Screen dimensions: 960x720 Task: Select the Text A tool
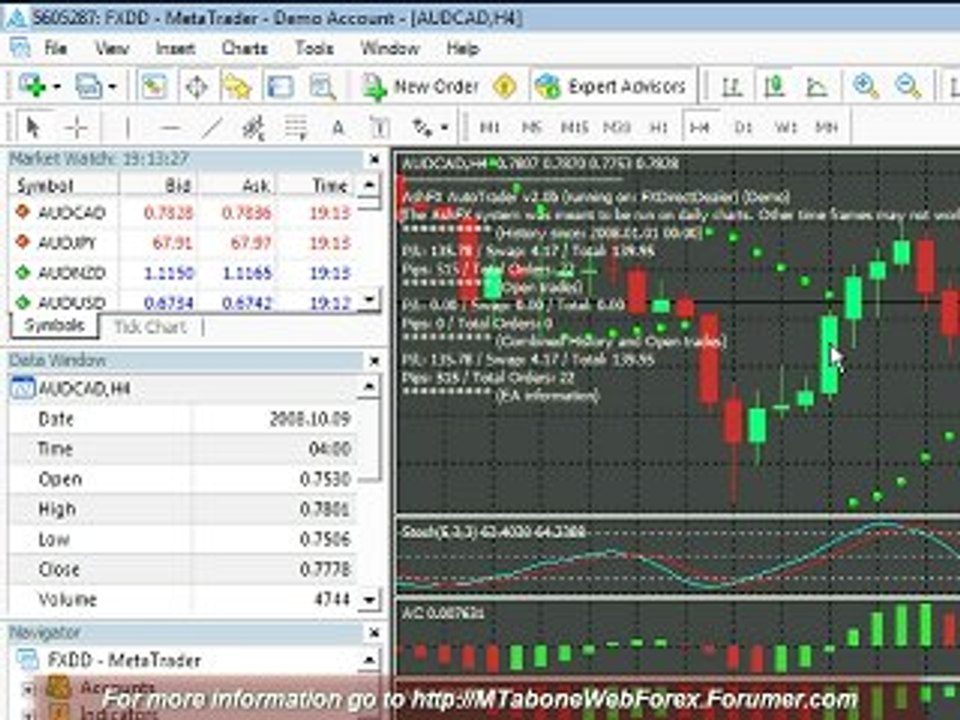tap(337, 127)
